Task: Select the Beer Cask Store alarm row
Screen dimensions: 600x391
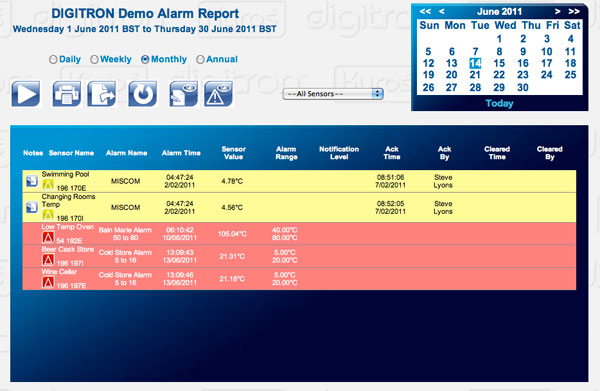Action: 299,256
